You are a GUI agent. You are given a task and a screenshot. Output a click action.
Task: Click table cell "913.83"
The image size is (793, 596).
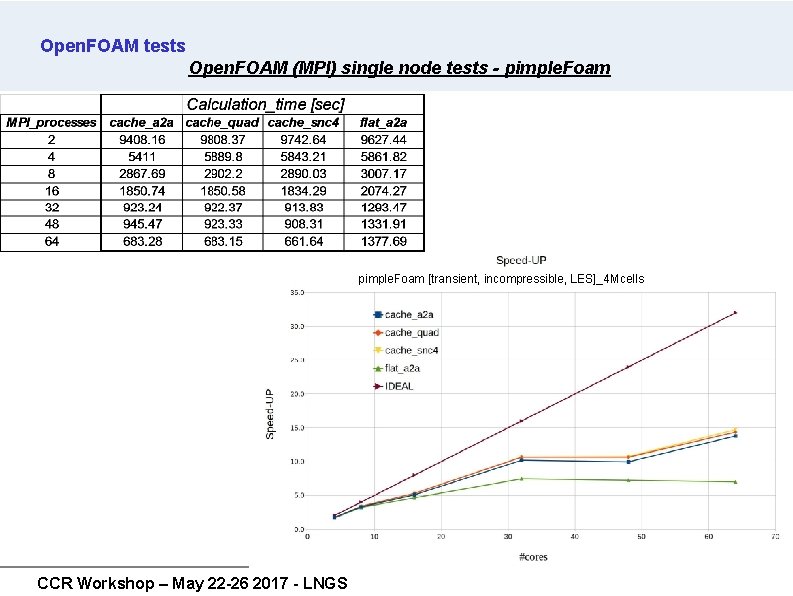click(303, 207)
